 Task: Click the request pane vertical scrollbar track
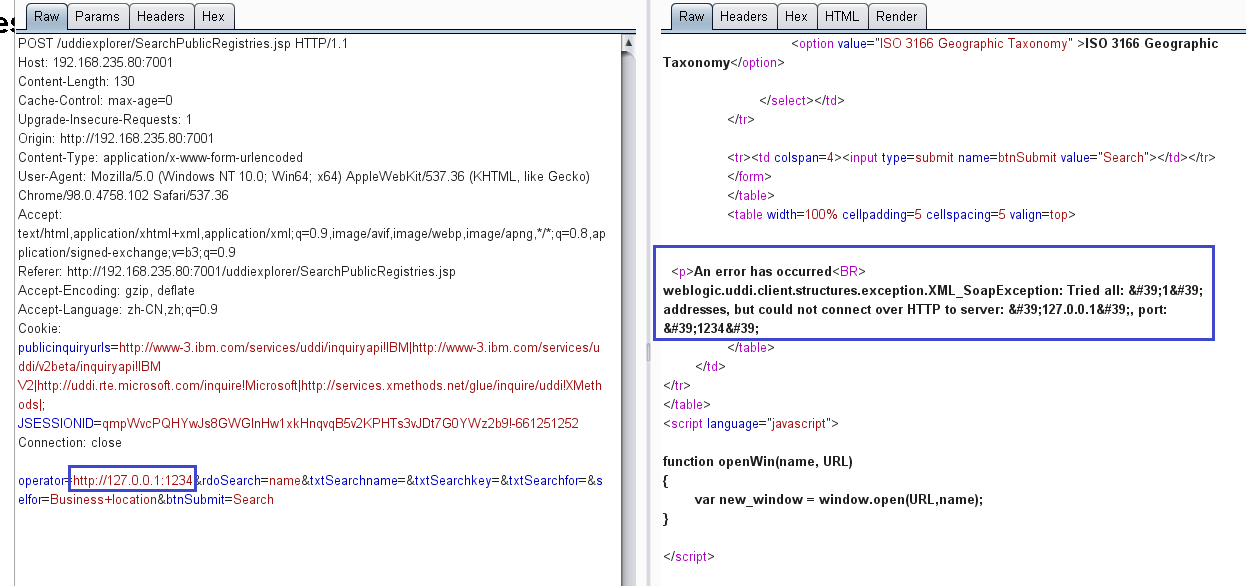pyautogui.click(x=628, y=320)
